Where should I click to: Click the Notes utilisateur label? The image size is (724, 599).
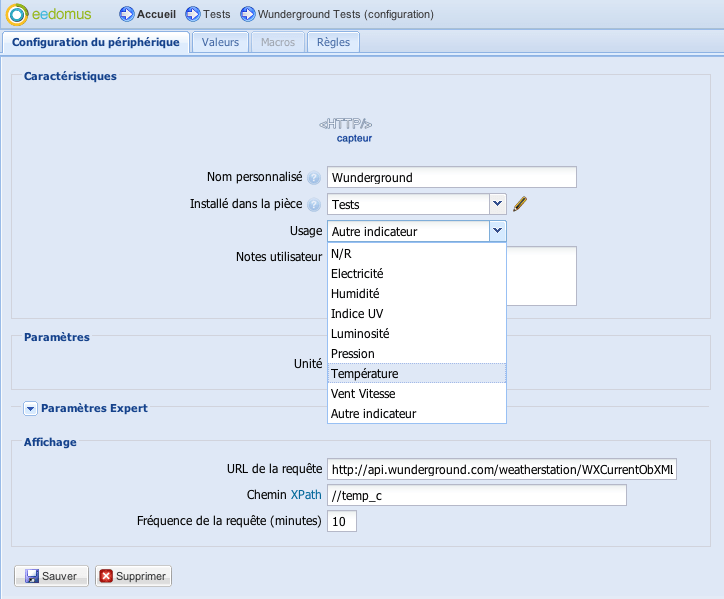pos(279,257)
